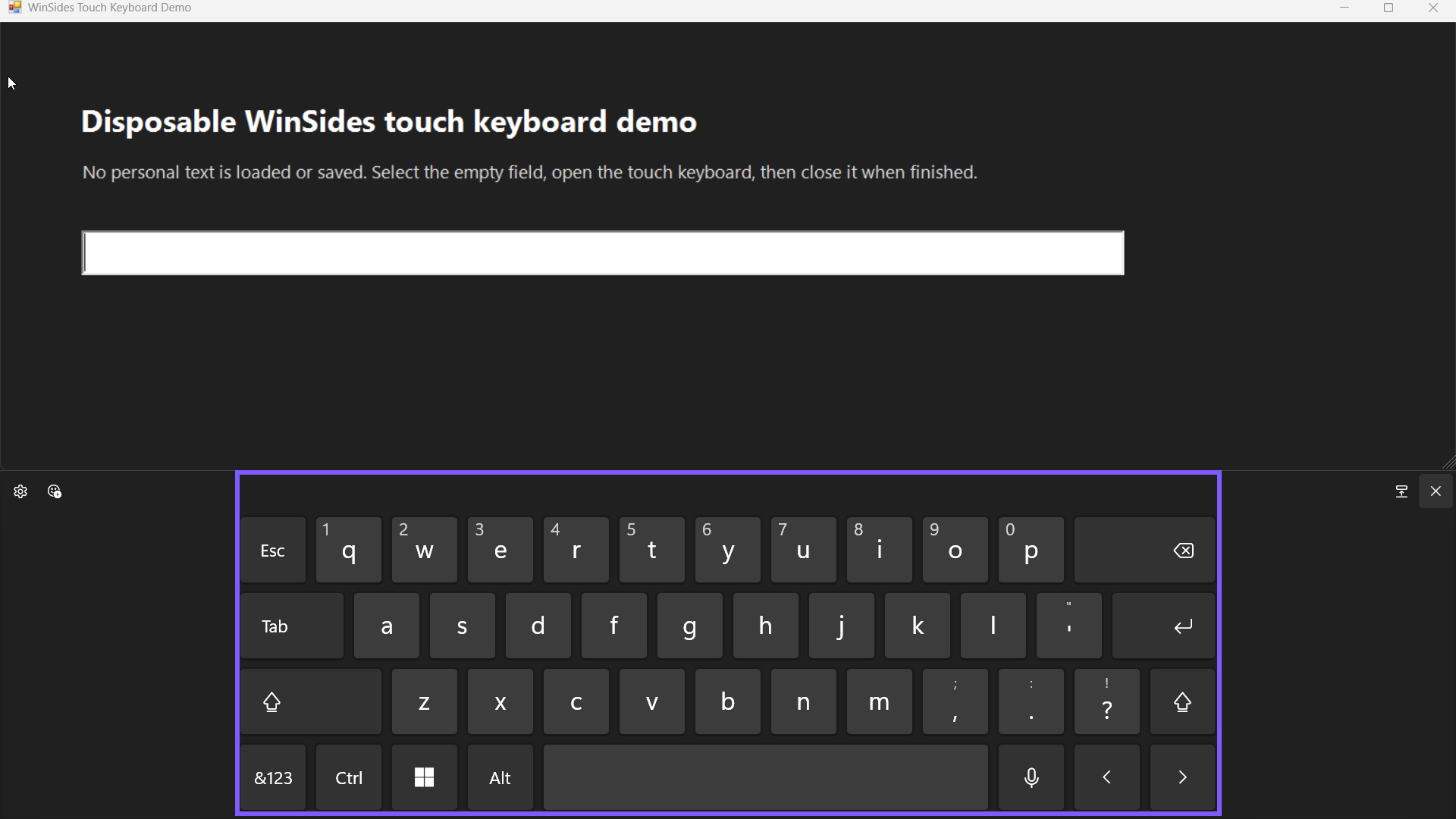Tap the Enter key on touch keyboard

[1164, 626]
